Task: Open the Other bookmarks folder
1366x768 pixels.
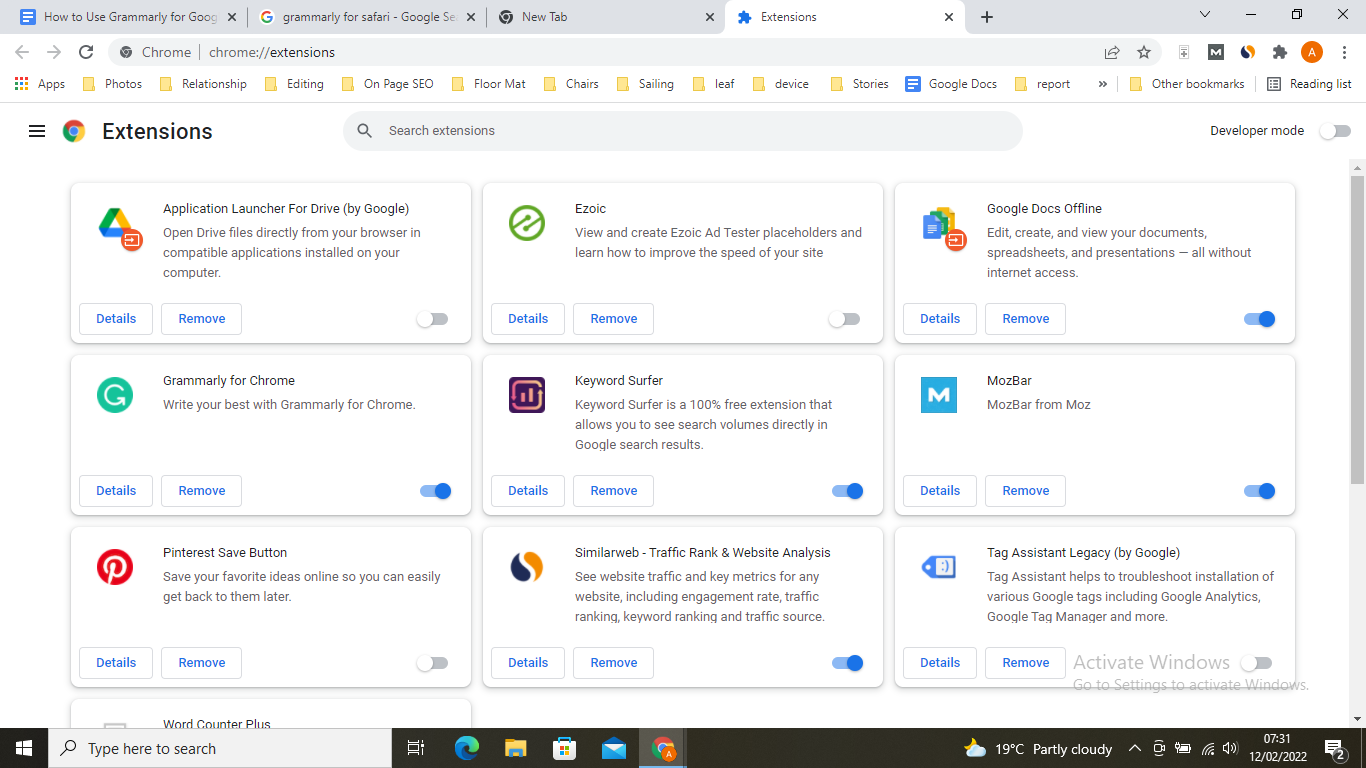Action: 1187,84
